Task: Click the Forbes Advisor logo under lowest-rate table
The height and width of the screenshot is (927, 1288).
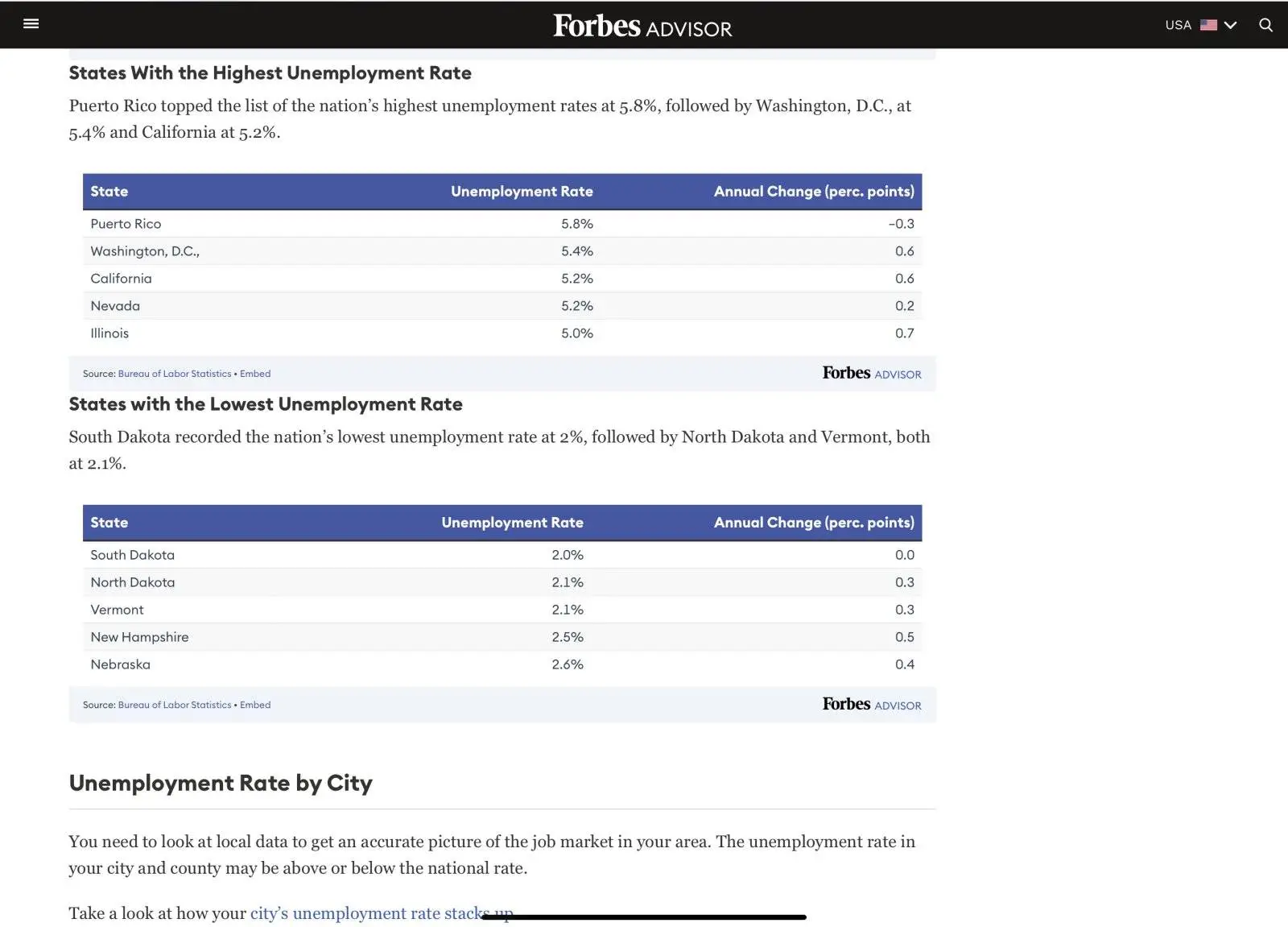Action: [872, 704]
